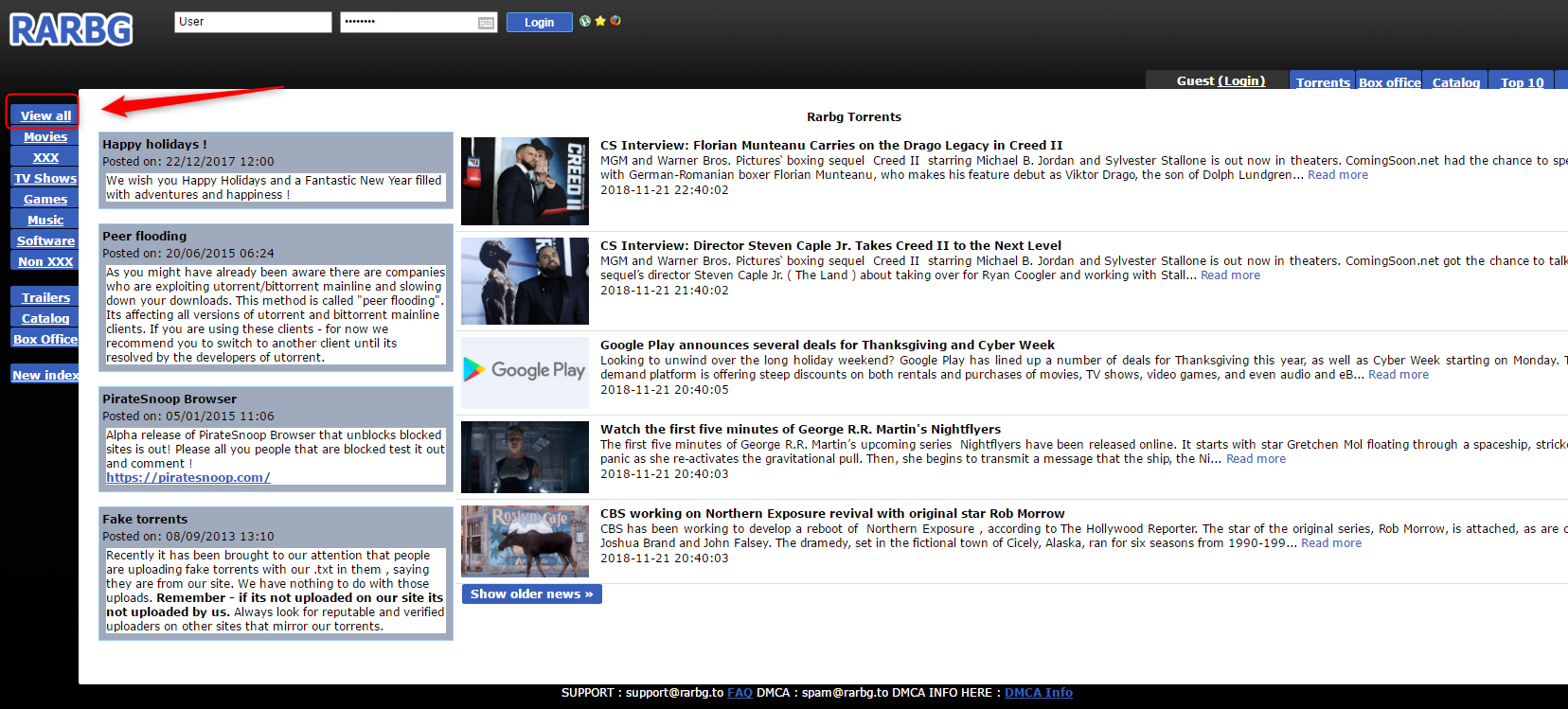Open the Florian Munteanu Creed II thumbnail
This screenshot has width=1568, height=709.
525,181
